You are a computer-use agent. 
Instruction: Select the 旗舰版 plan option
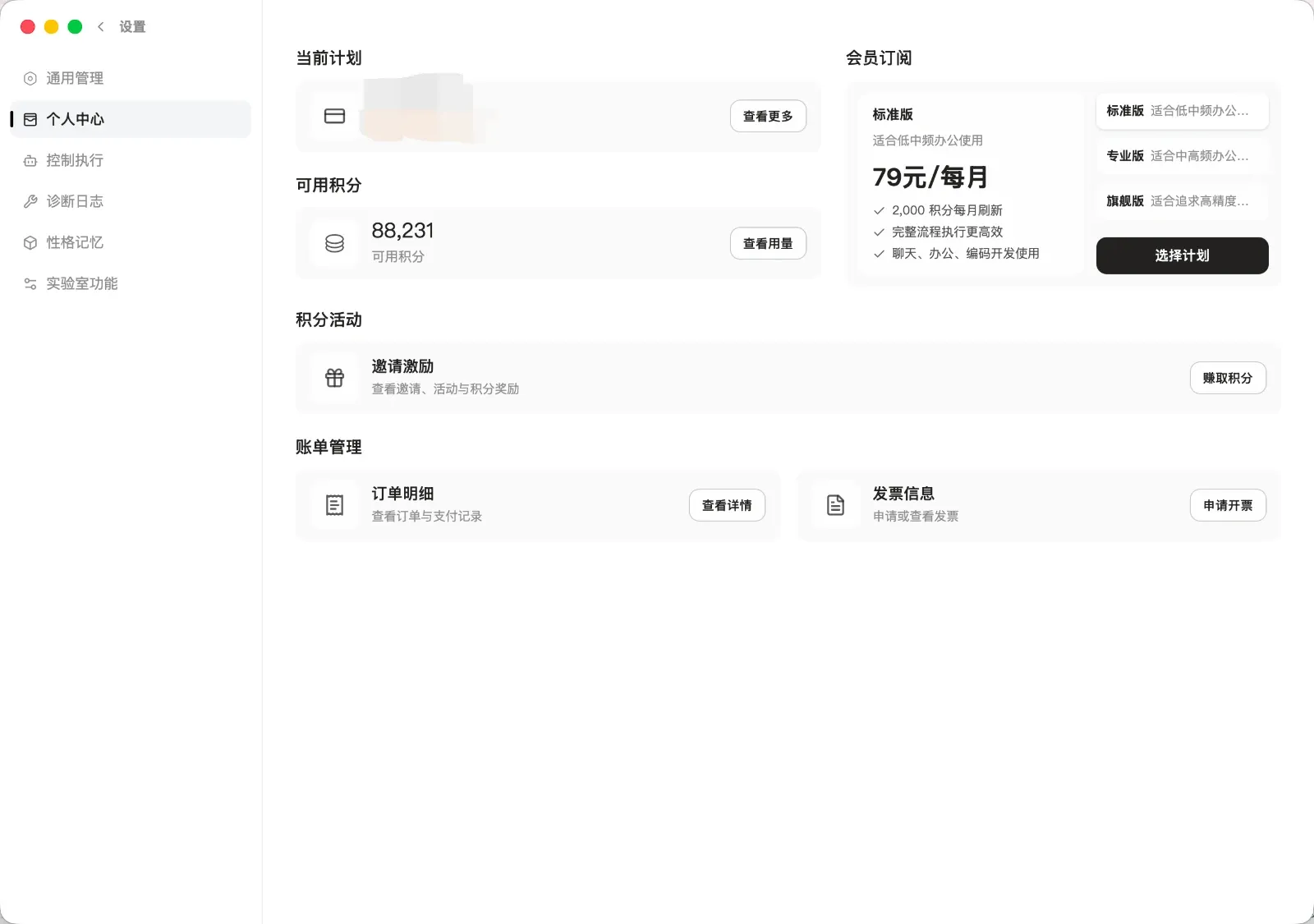tap(1183, 201)
